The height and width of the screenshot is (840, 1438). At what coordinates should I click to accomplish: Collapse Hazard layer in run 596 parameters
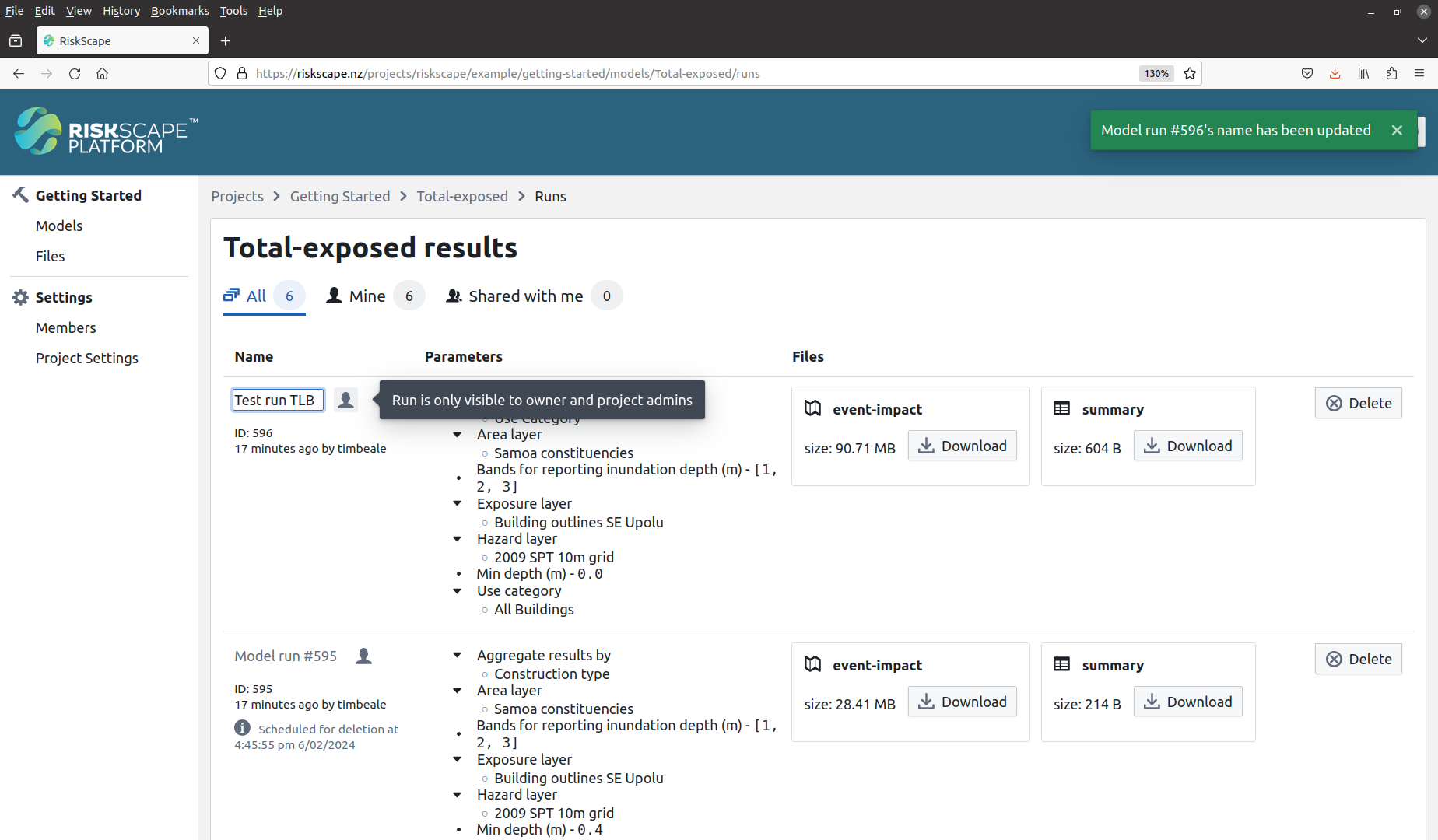pyautogui.click(x=458, y=539)
